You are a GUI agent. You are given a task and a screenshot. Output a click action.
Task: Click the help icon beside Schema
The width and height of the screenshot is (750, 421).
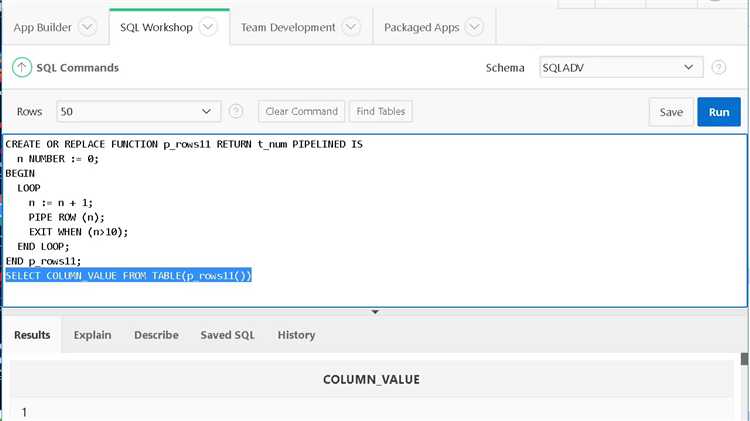pos(718,67)
